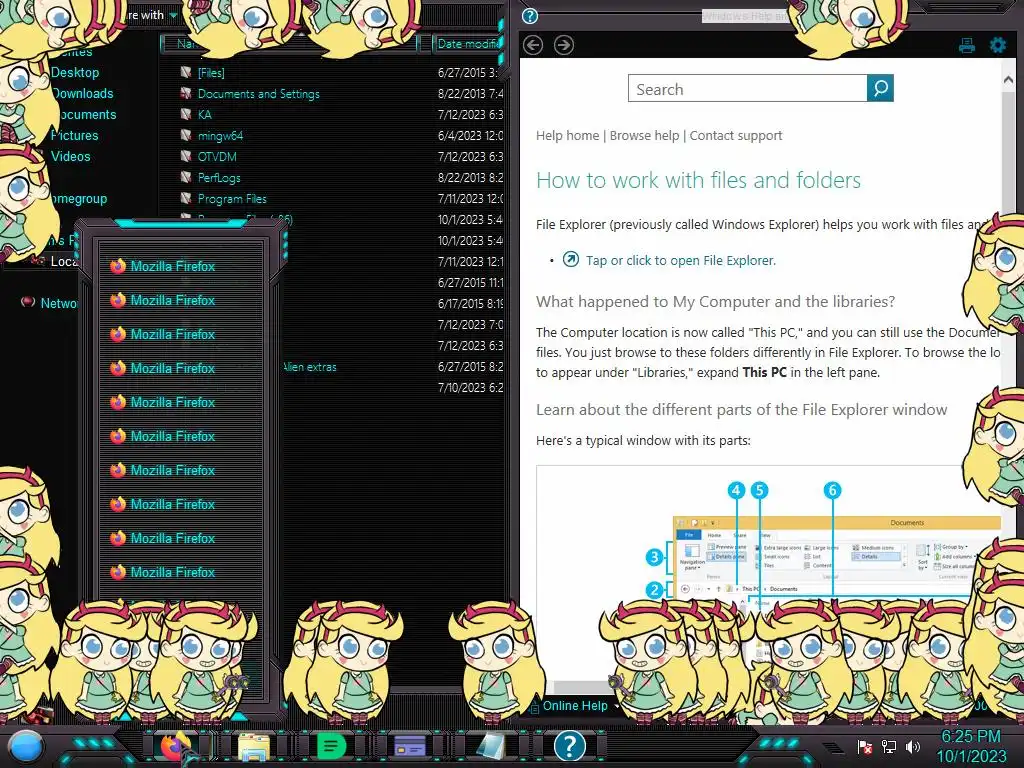Open the Start orb on taskbar

pos(26,747)
